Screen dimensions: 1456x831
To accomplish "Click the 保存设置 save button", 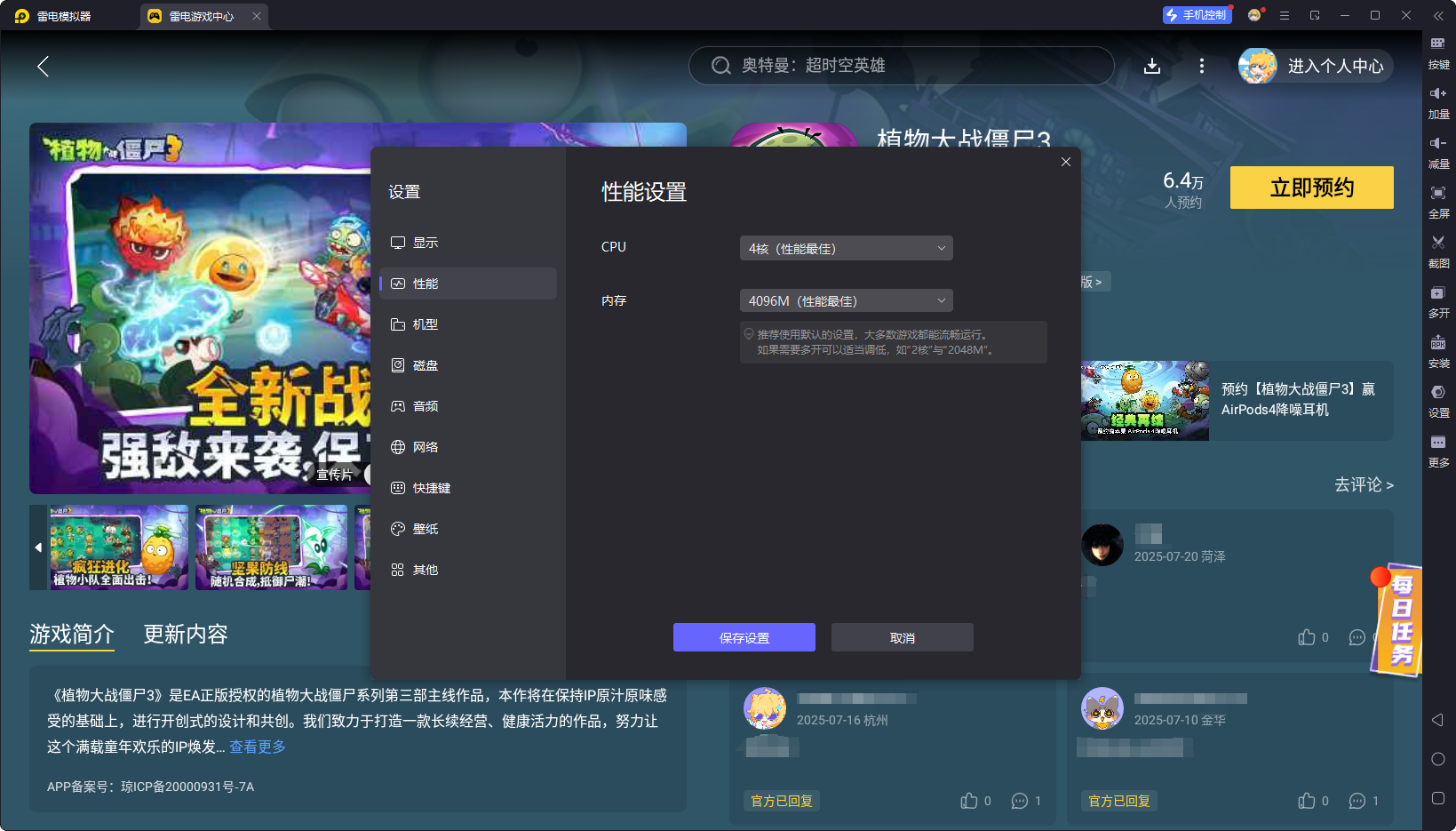I will click(x=744, y=637).
